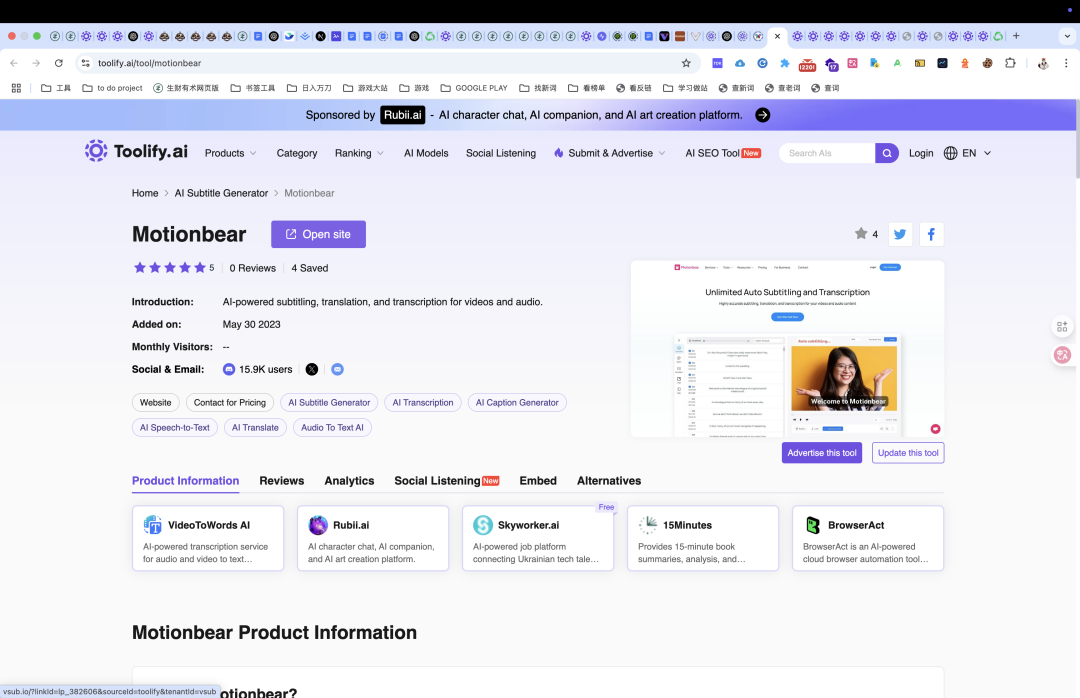The width and height of the screenshot is (1080, 698).
Task: Open 15Minutes card icon
Action: click(647, 525)
